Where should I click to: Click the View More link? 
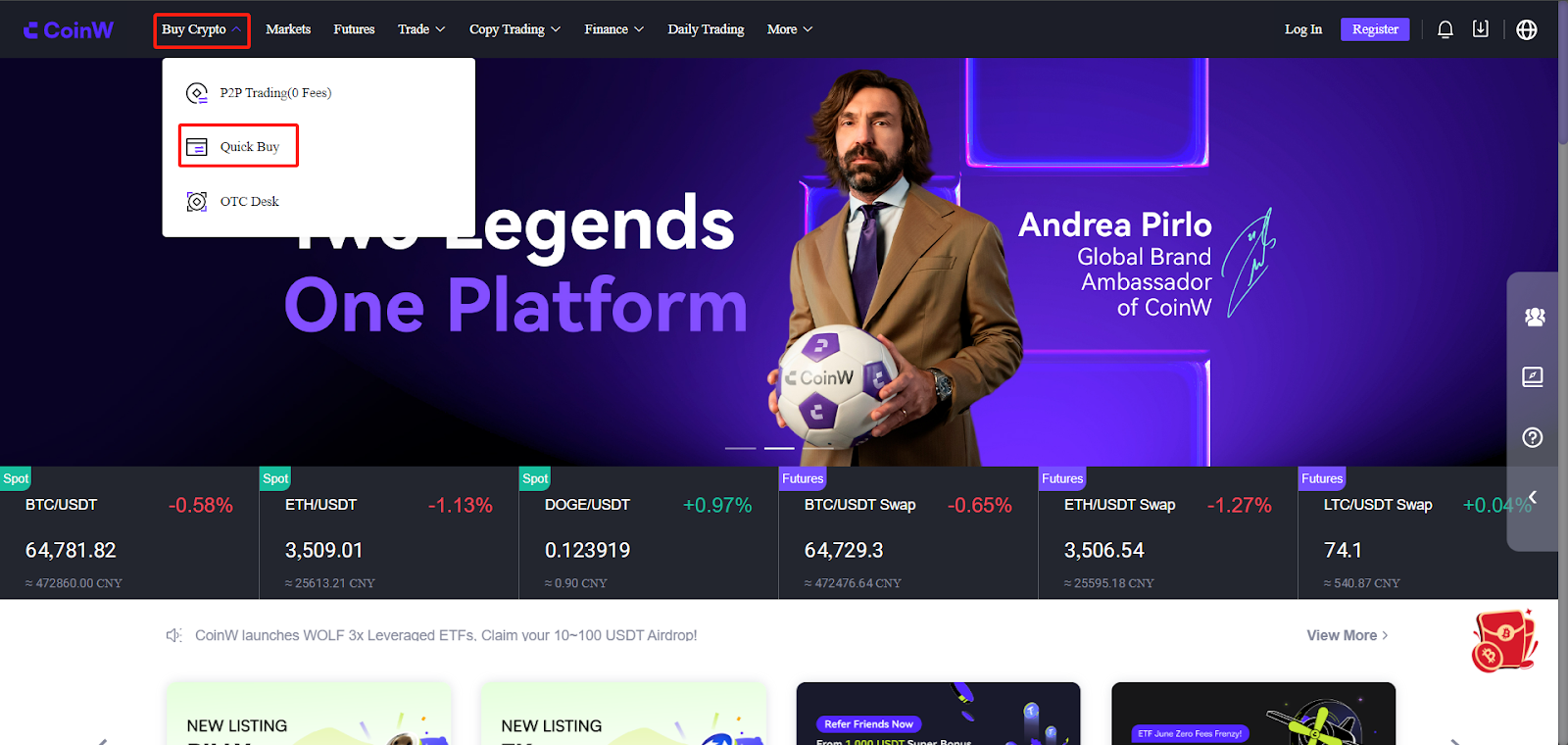(x=1347, y=635)
